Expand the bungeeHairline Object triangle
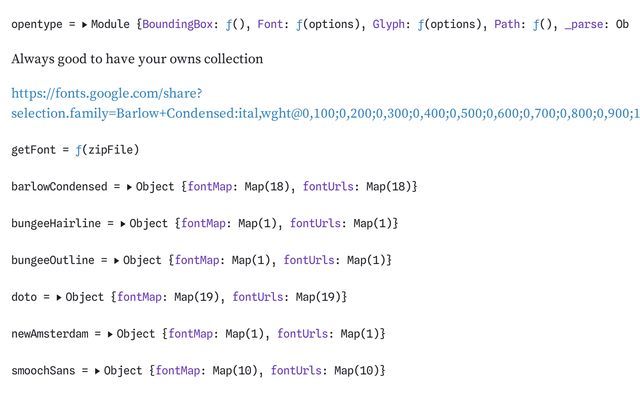640x400 pixels. (x=124, y=224)
